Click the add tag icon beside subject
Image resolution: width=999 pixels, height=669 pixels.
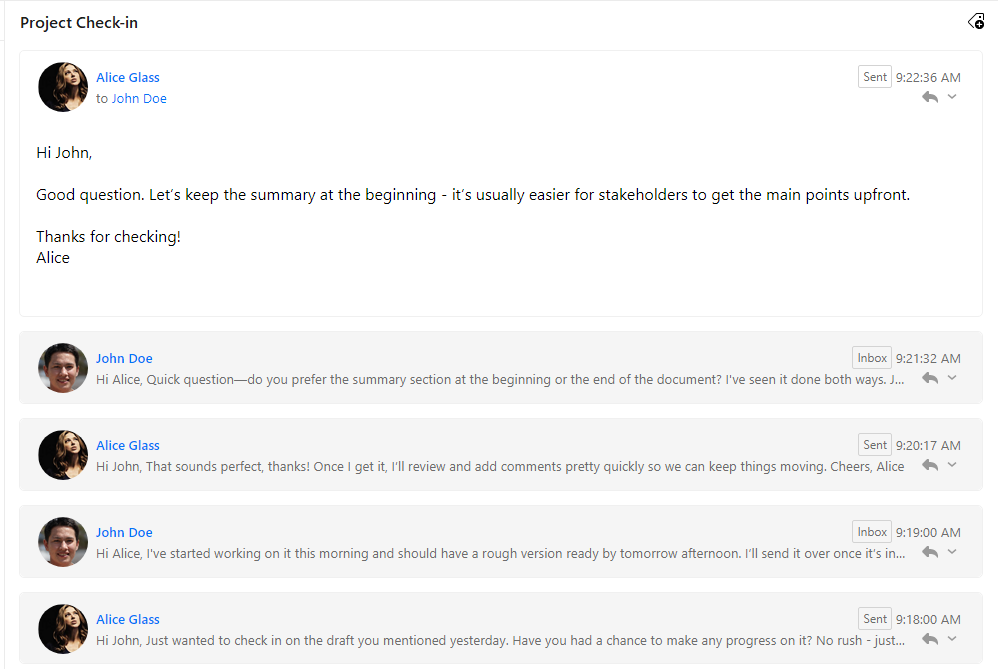point(976,22)
